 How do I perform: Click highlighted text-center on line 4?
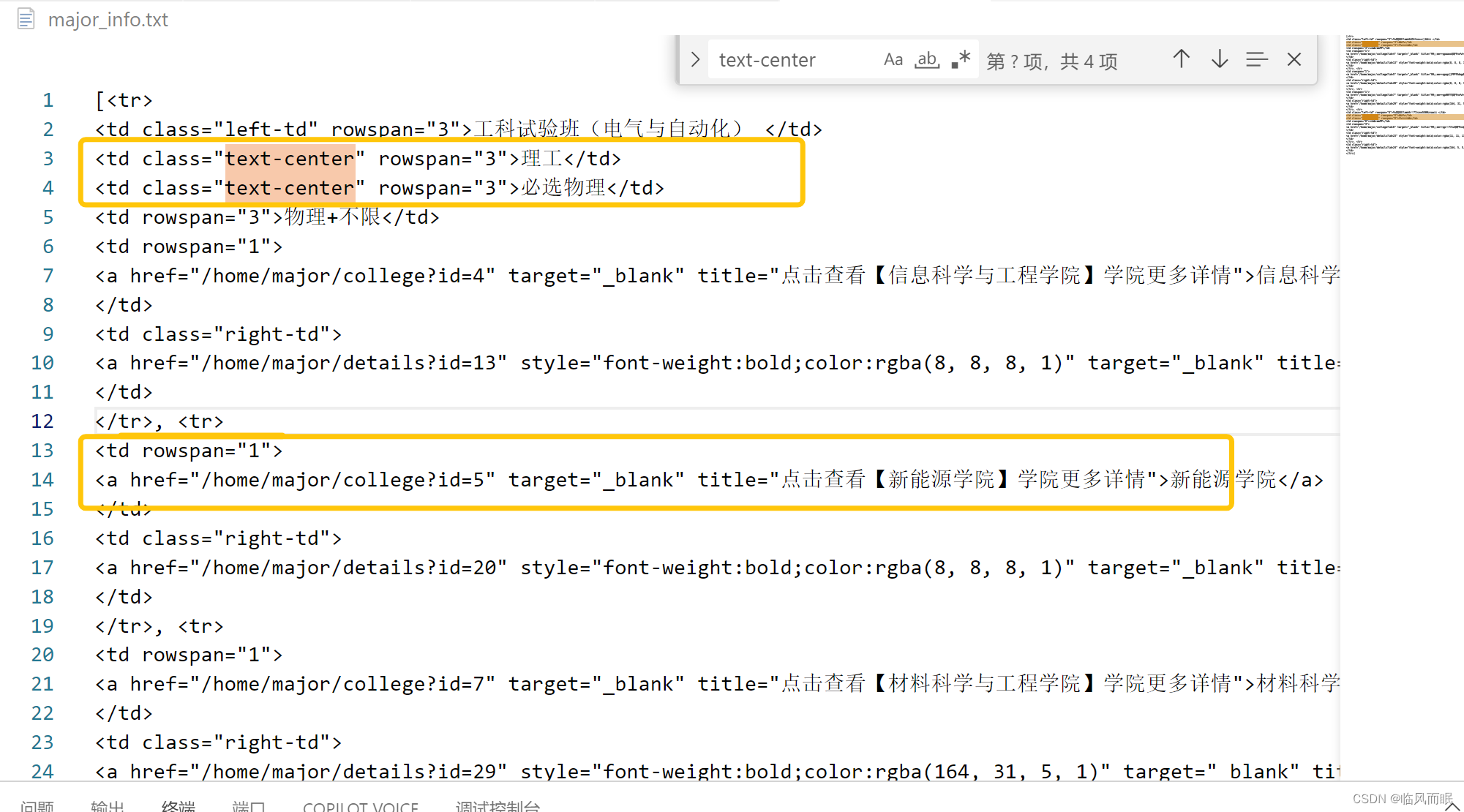point(290,188)
